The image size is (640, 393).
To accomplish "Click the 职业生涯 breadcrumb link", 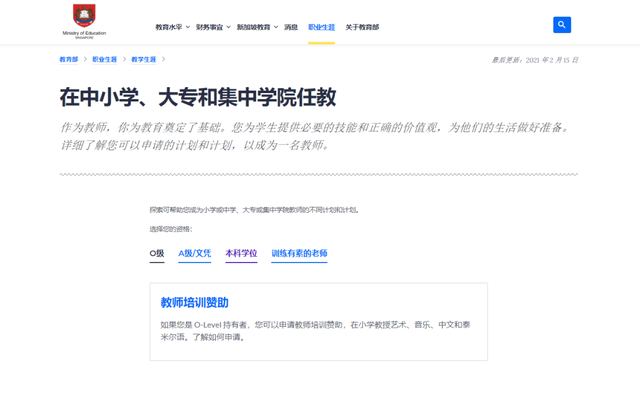I will (104, 59).
